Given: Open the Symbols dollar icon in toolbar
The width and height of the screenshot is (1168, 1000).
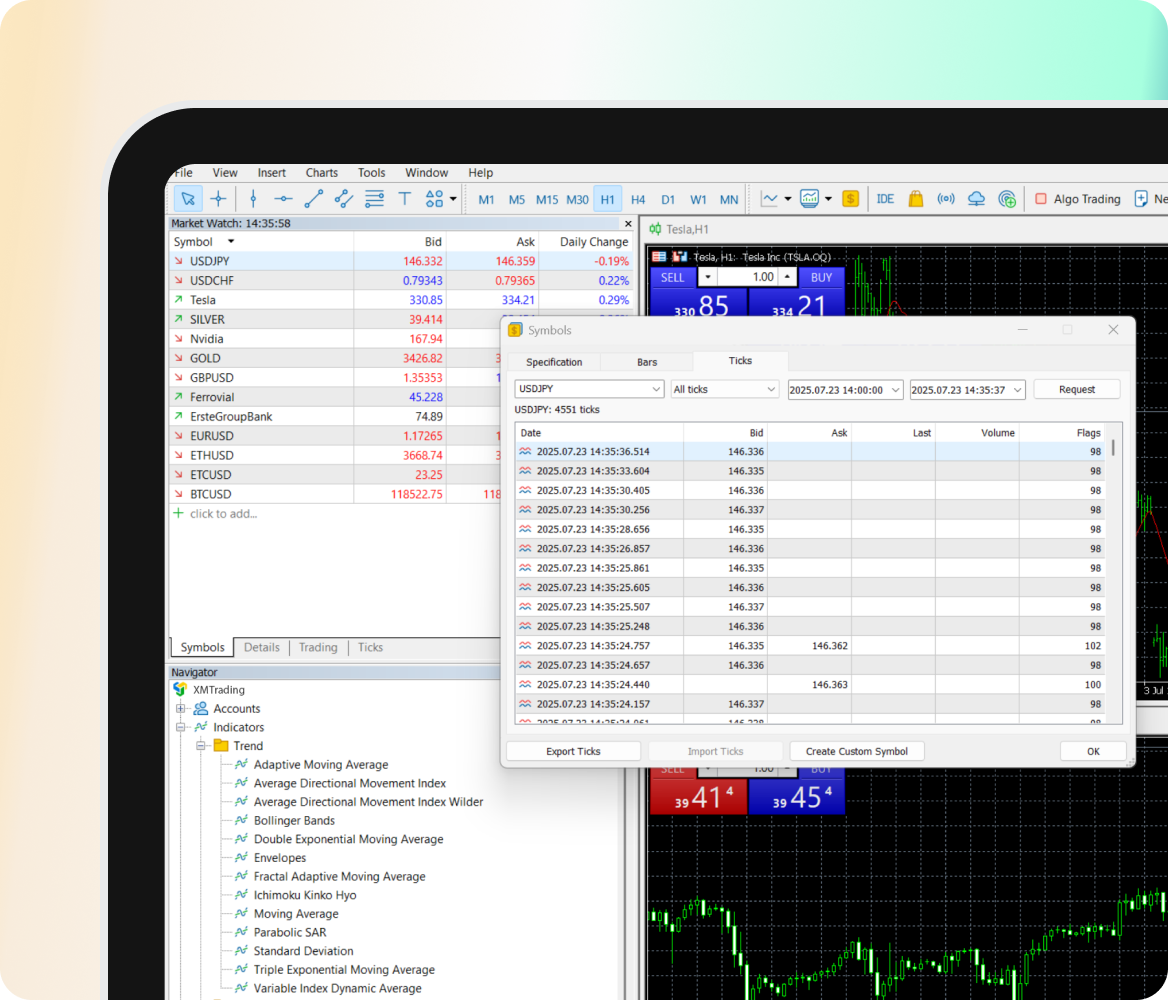Looking at the screenshot, I should pos(850,199).
